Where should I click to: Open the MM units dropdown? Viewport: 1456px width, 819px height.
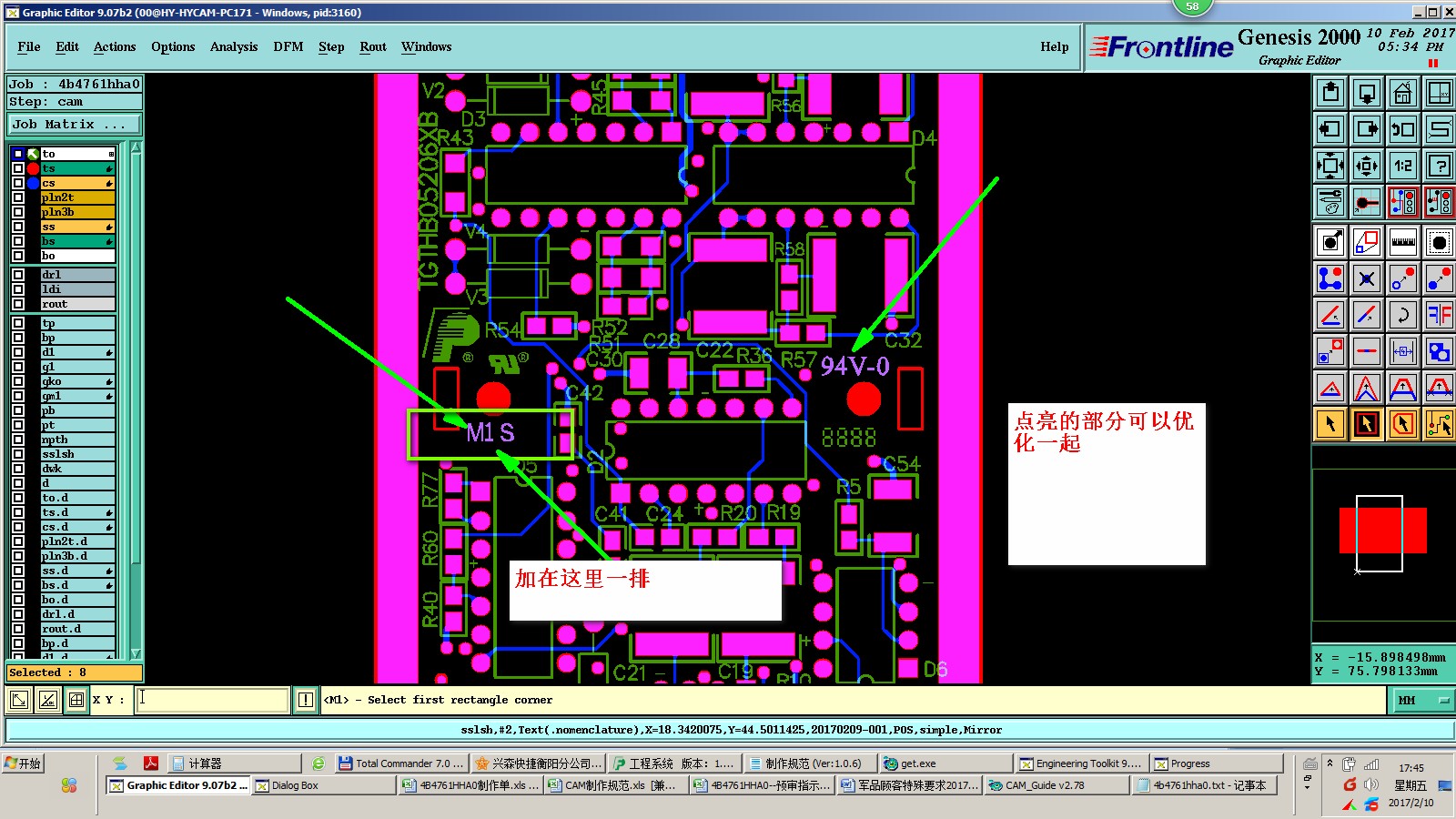coord(1422,700)
